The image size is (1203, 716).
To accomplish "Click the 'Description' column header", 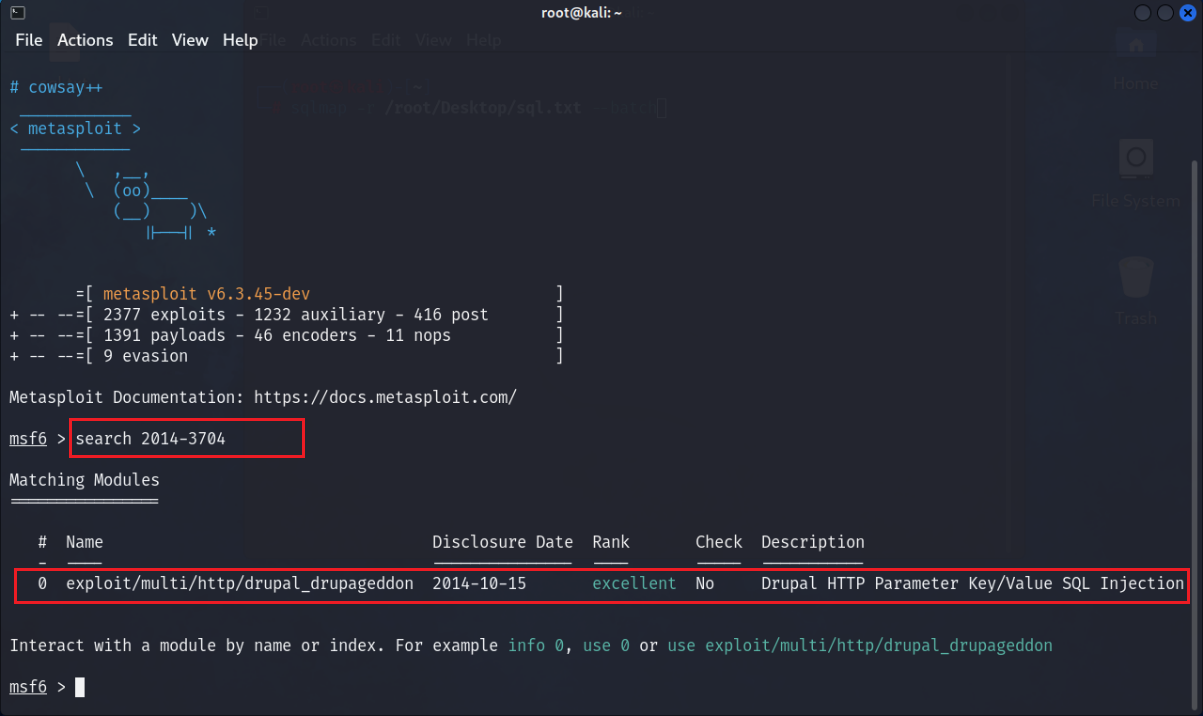I will (x=813, y=542).
